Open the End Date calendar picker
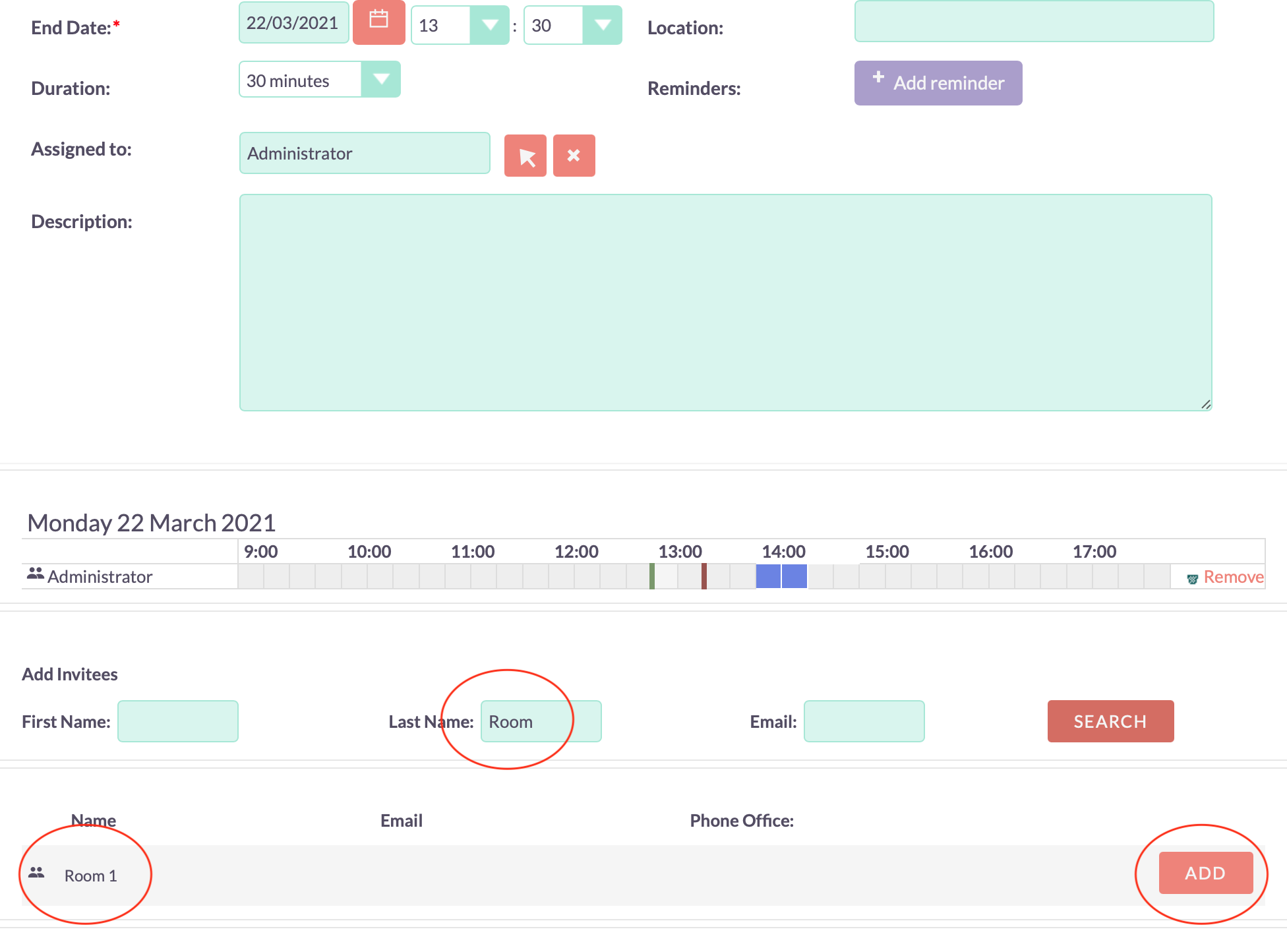 click(378, 22)
